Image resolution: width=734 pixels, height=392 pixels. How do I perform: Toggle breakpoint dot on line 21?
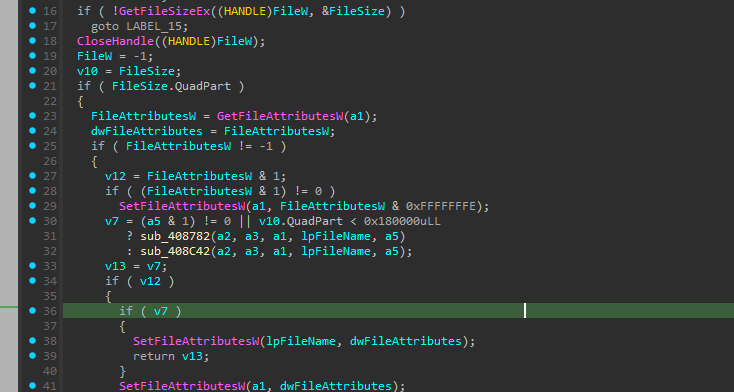click(32, 86)
